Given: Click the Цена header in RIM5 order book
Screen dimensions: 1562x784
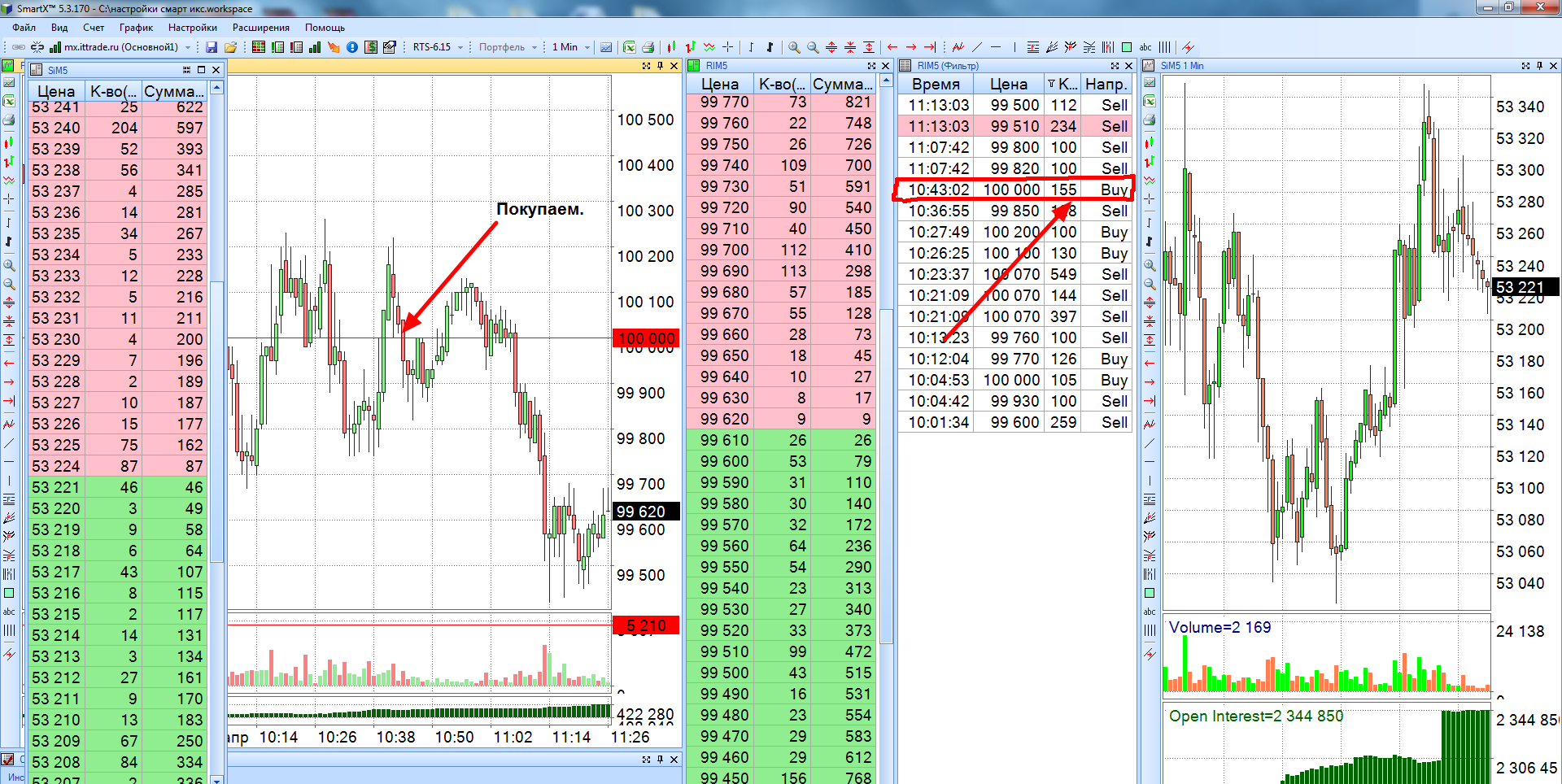Looking at the screenshot, I should (x=720, y=84).
